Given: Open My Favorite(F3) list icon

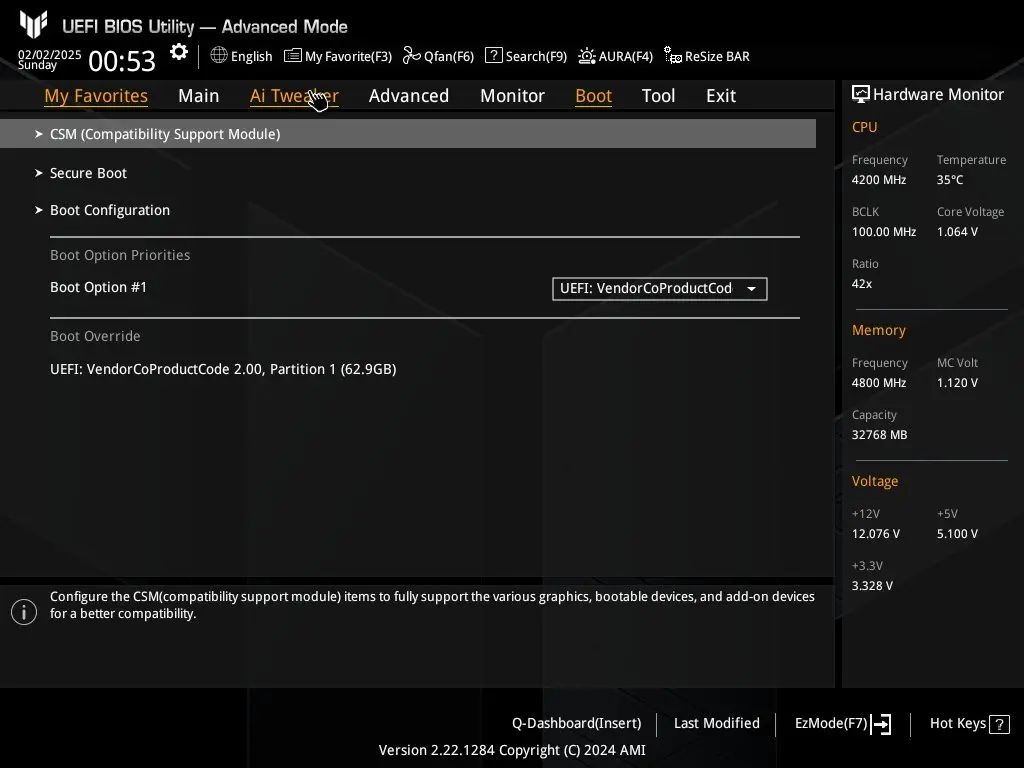Looking at the screenshot, I should click(x=293, y=56).
